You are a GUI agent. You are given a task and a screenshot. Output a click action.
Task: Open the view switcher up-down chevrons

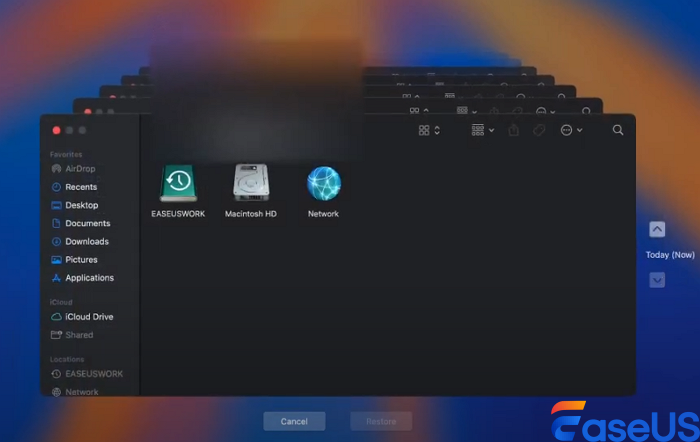pyautogui.click(x=437, y=130)
